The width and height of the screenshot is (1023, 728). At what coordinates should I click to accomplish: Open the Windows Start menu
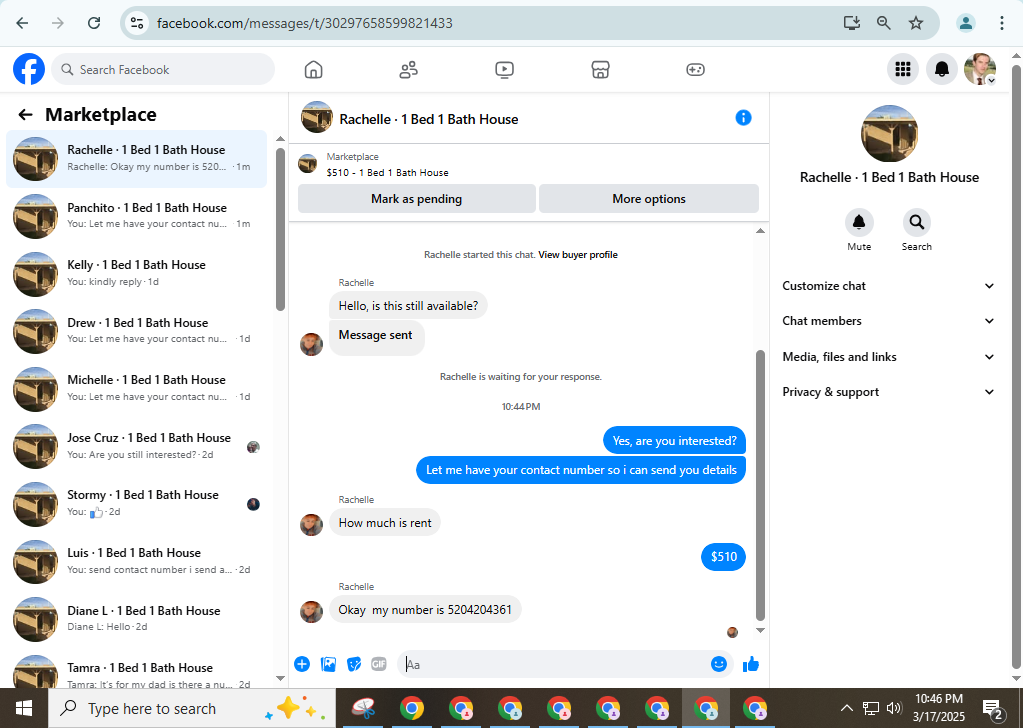pos(24,708)
